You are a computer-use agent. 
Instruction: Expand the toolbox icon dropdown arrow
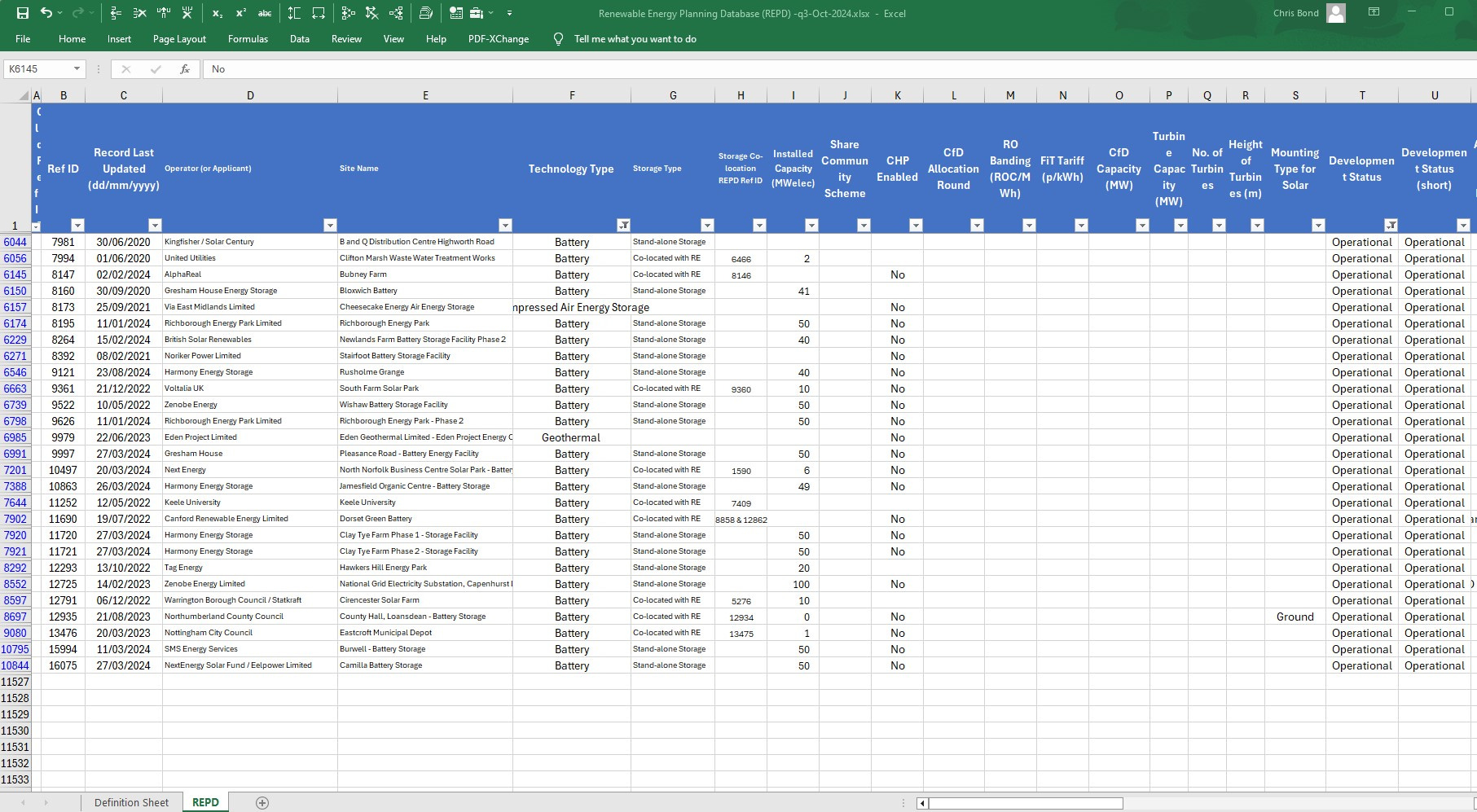pyautogui.click(x=491, y=13)
